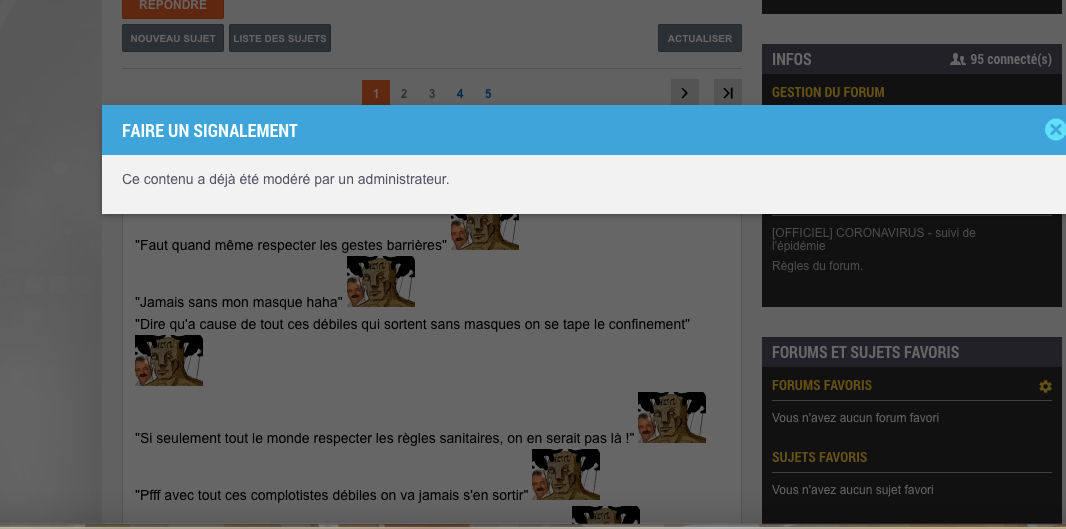Image resolution: width=1066 pixels, height=529 pixels.
Task: Click sticker below the 'confinement' quote
Action: pyautogui.click(x=169, y=360)
